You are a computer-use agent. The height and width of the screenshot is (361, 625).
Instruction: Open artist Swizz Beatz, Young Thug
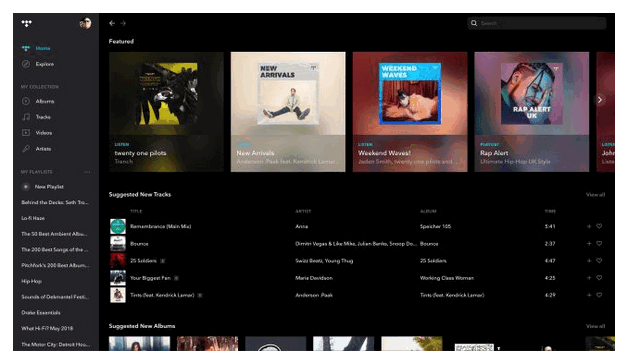coord(324,261)
